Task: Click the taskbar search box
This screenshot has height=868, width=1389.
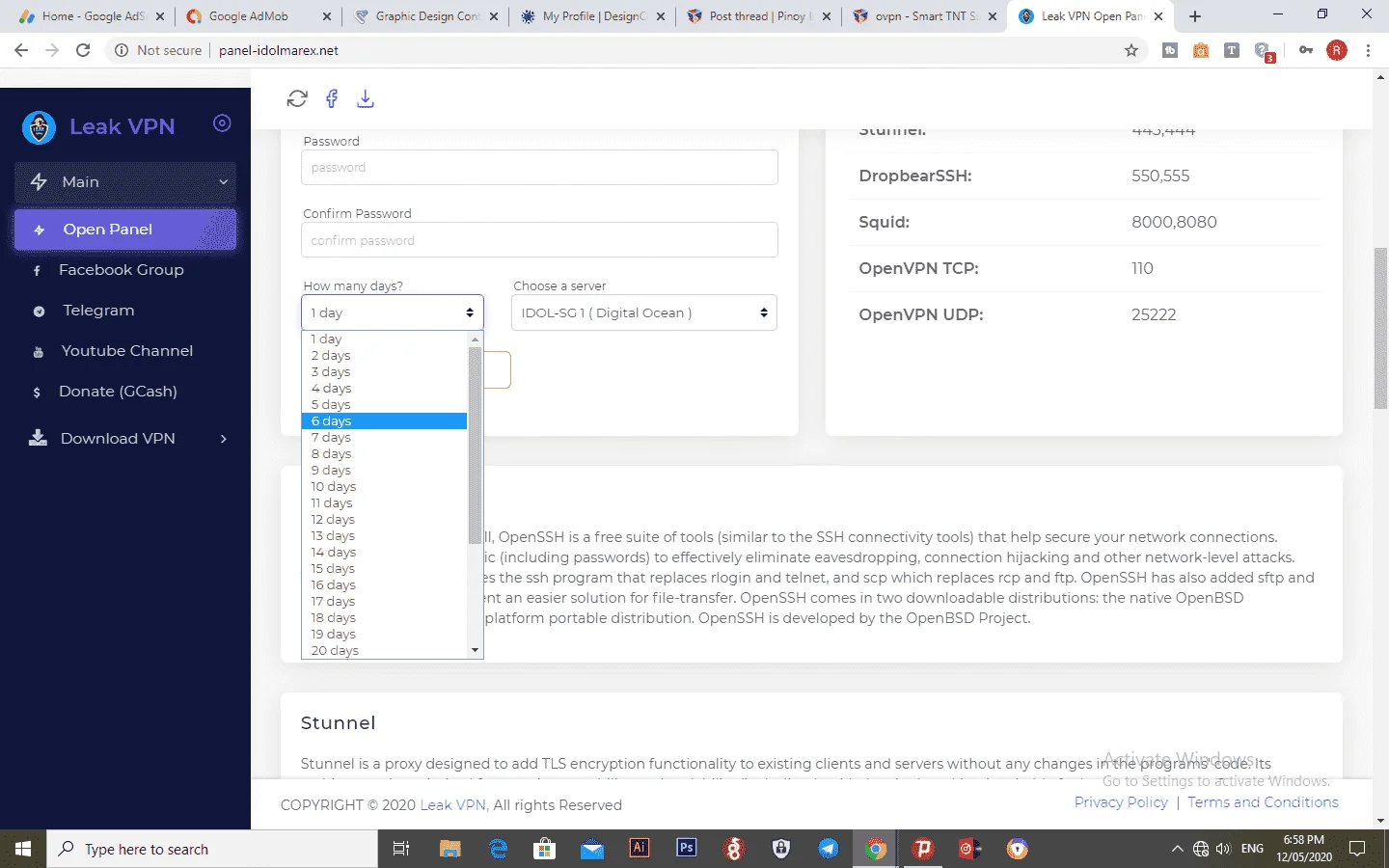Action: (x=212, y=849)
